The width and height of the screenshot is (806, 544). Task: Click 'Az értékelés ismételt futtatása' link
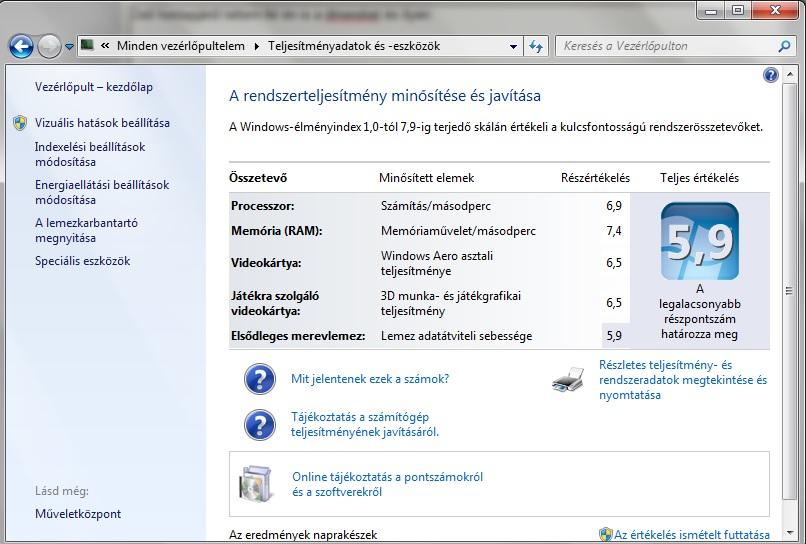click(692, 535)
